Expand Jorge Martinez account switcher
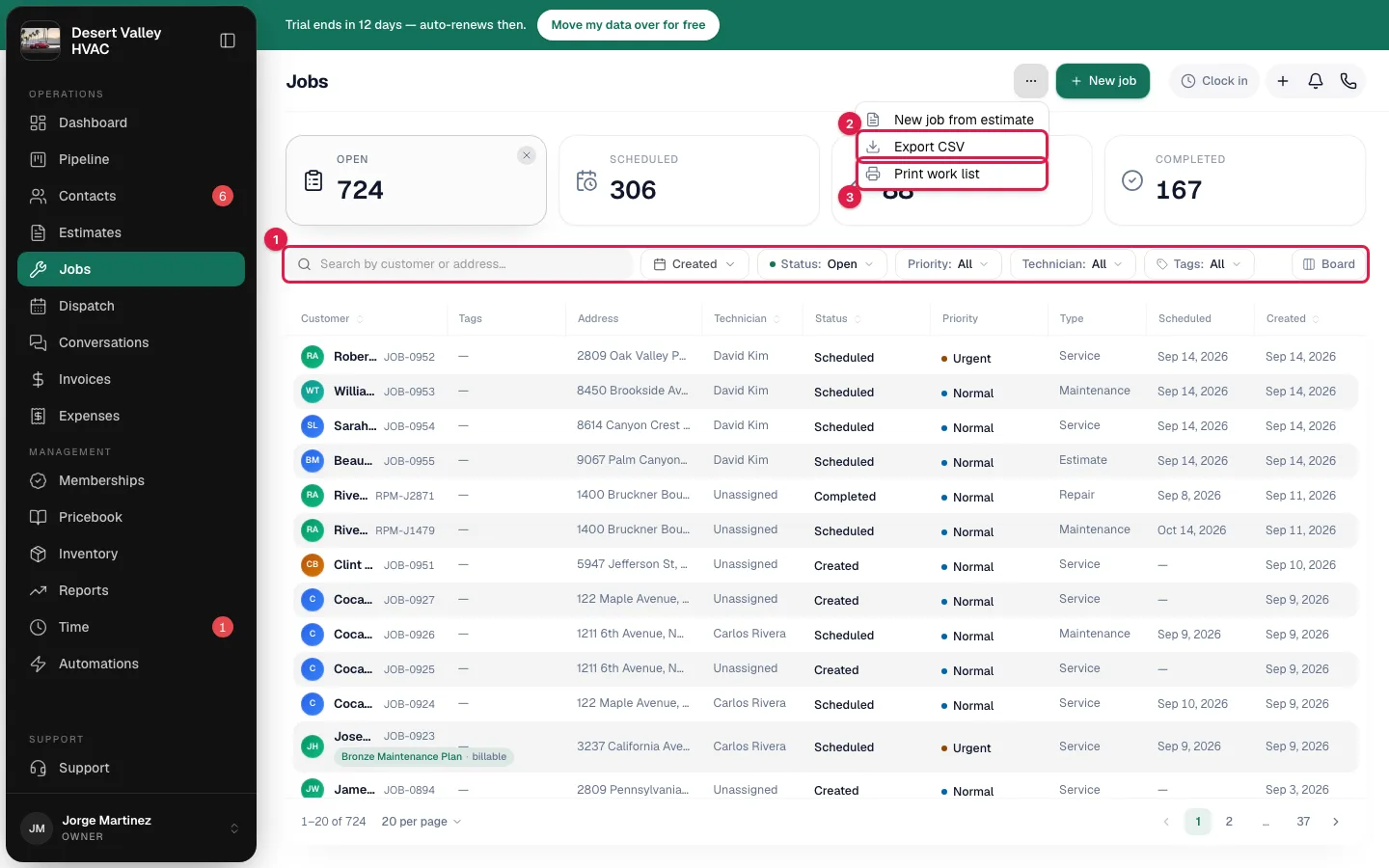Viewport: 1389px width, 868px height. coord(131,827)
